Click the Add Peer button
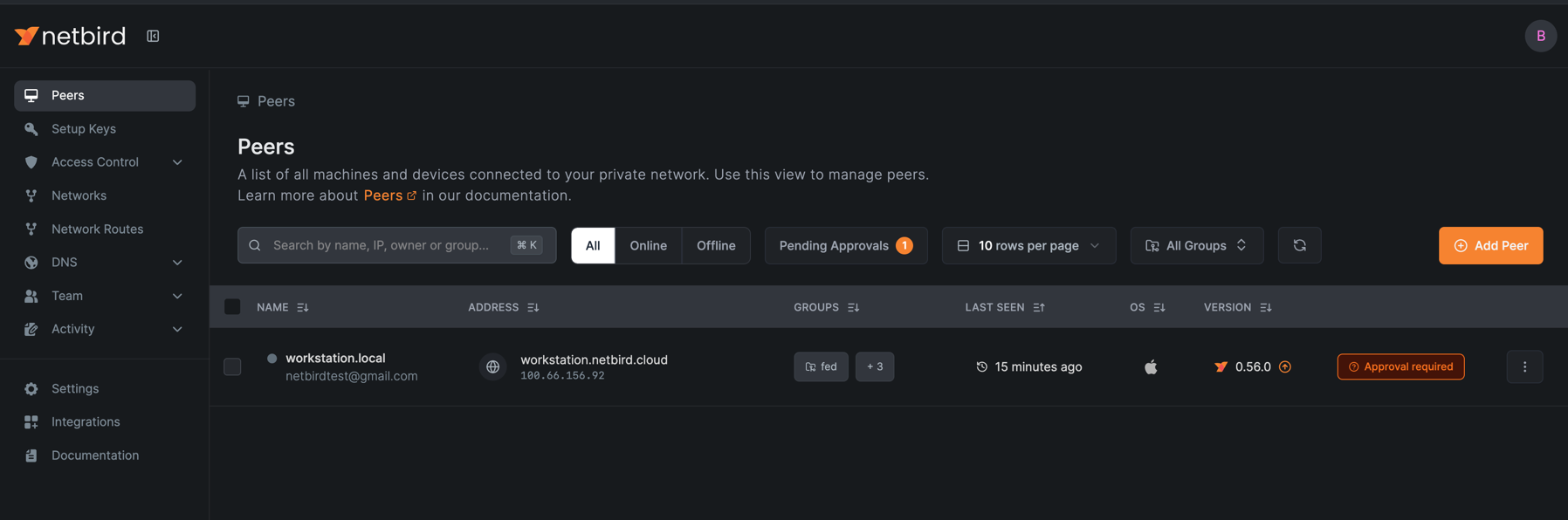The height and width of the screenshot is (520, 1568). coord(1490,246)
